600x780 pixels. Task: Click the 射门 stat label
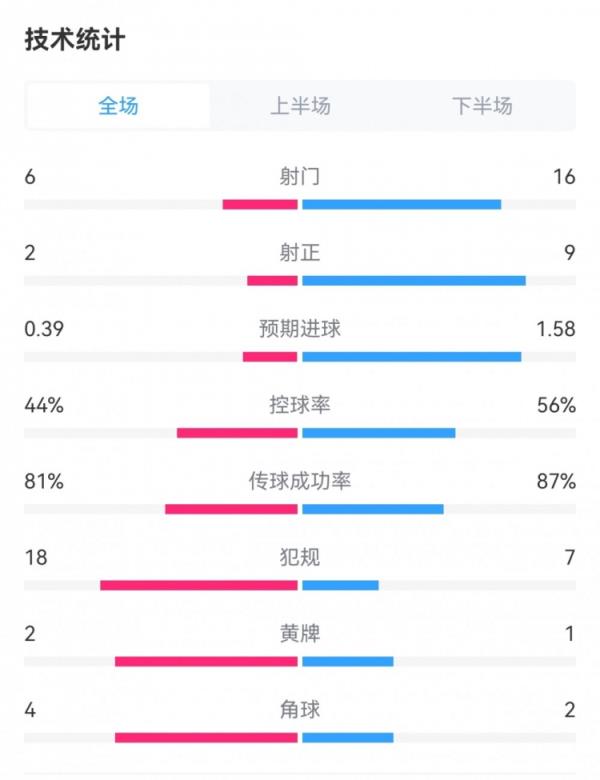[x=300, y=177]
